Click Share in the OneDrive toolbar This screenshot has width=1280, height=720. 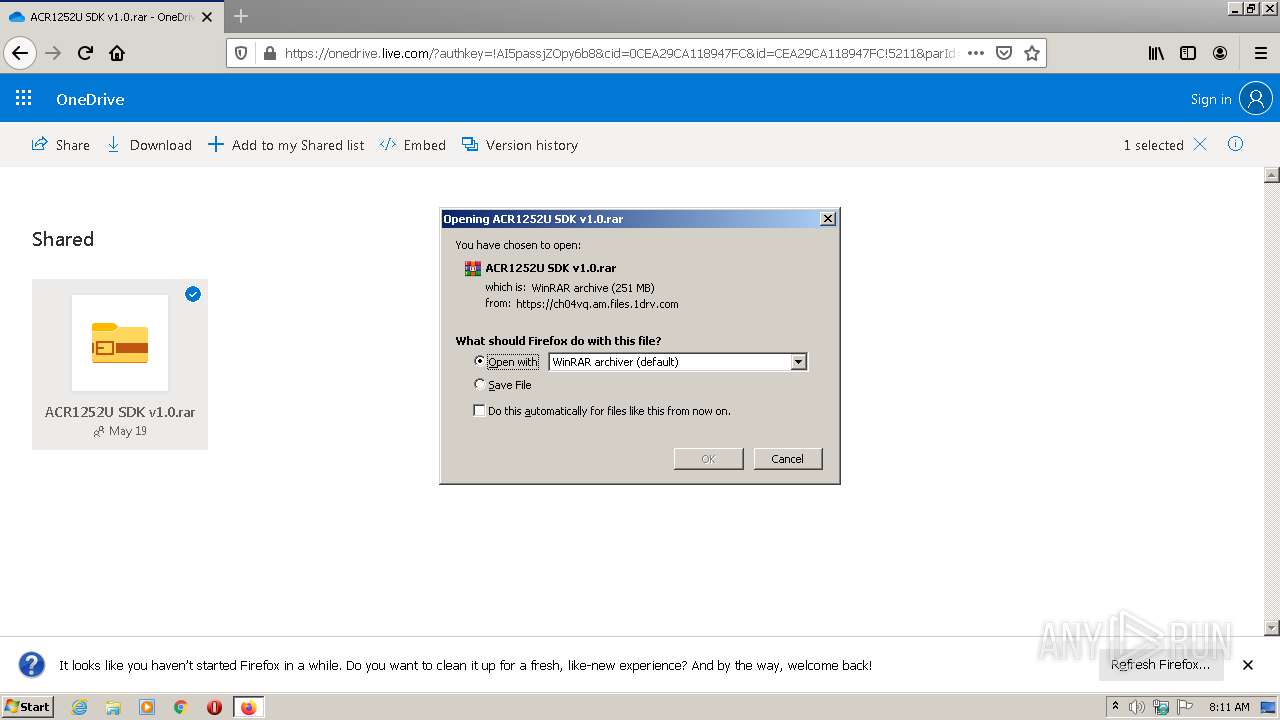pyautogui.click(x=61, y=145)
